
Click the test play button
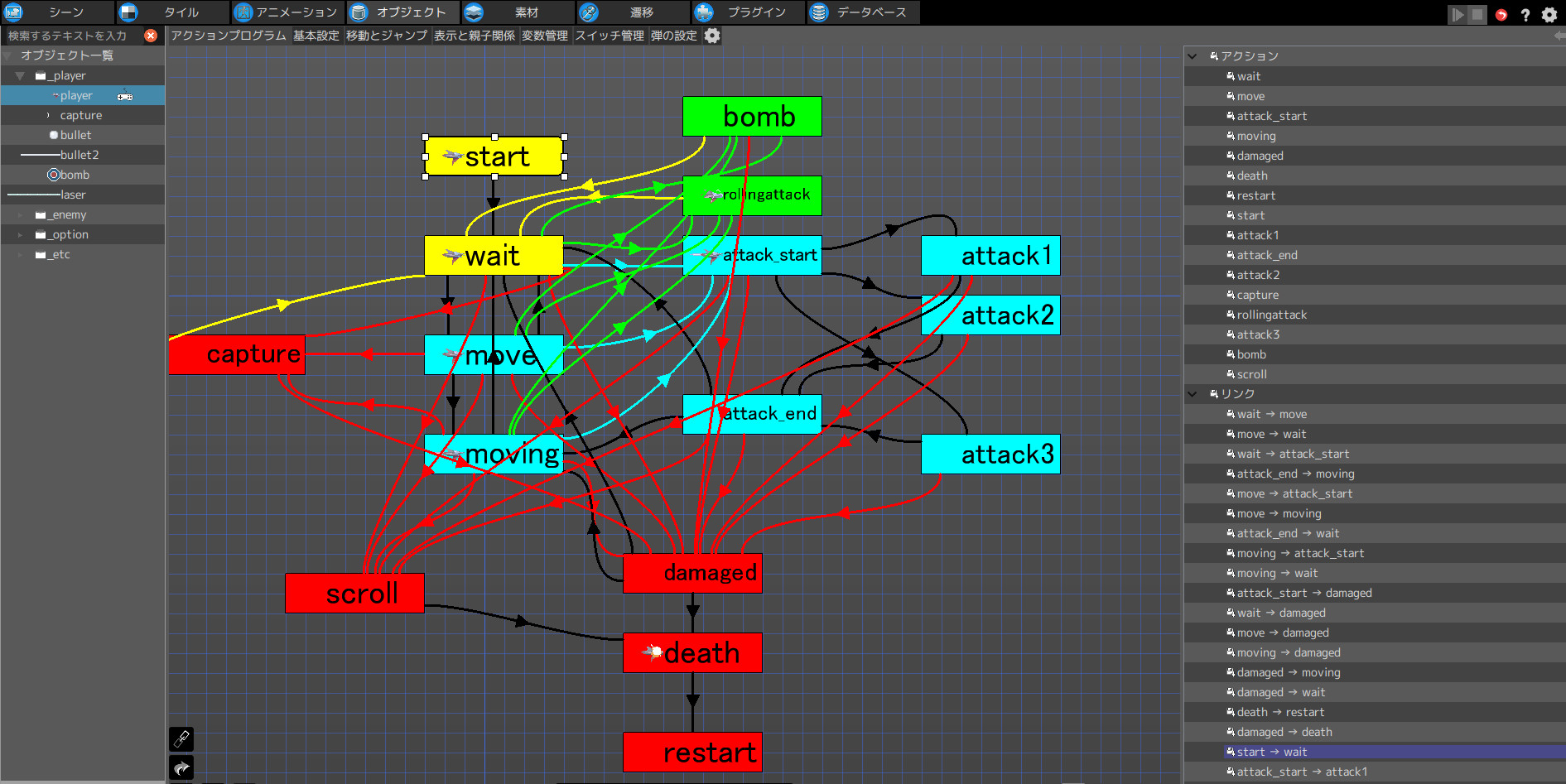coord(1457,15)
